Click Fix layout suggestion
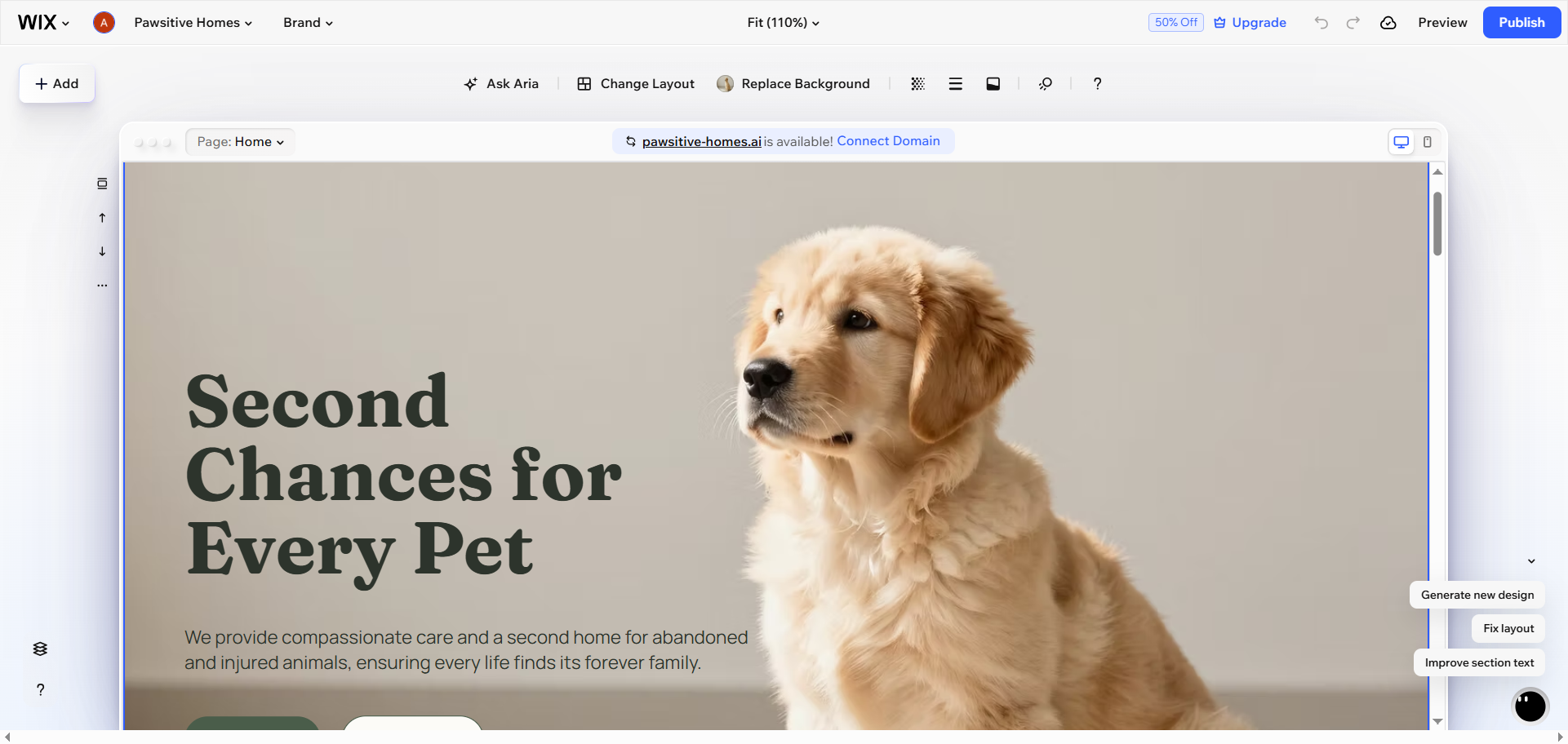Image resolution: width=1568 pixels, height=744 pixels. coord(1508,628)
